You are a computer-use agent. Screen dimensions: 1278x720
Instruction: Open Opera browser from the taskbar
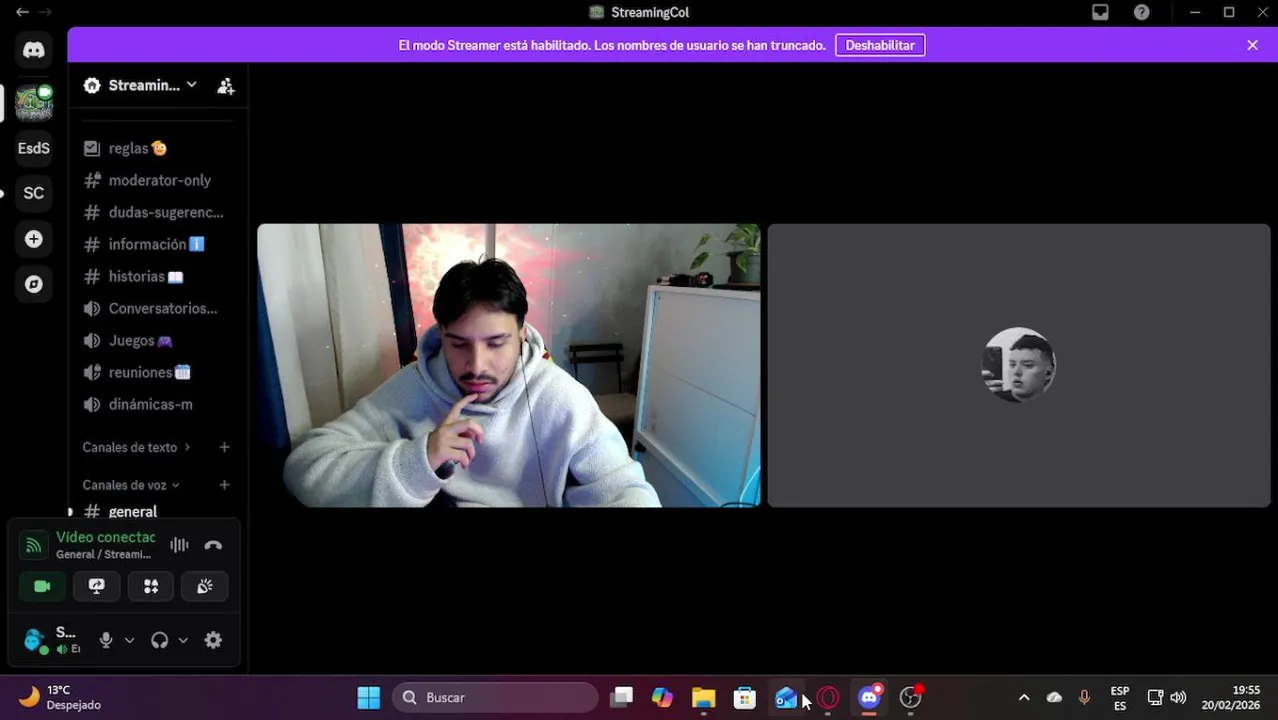pyautogui.click(x=828, y=697)
